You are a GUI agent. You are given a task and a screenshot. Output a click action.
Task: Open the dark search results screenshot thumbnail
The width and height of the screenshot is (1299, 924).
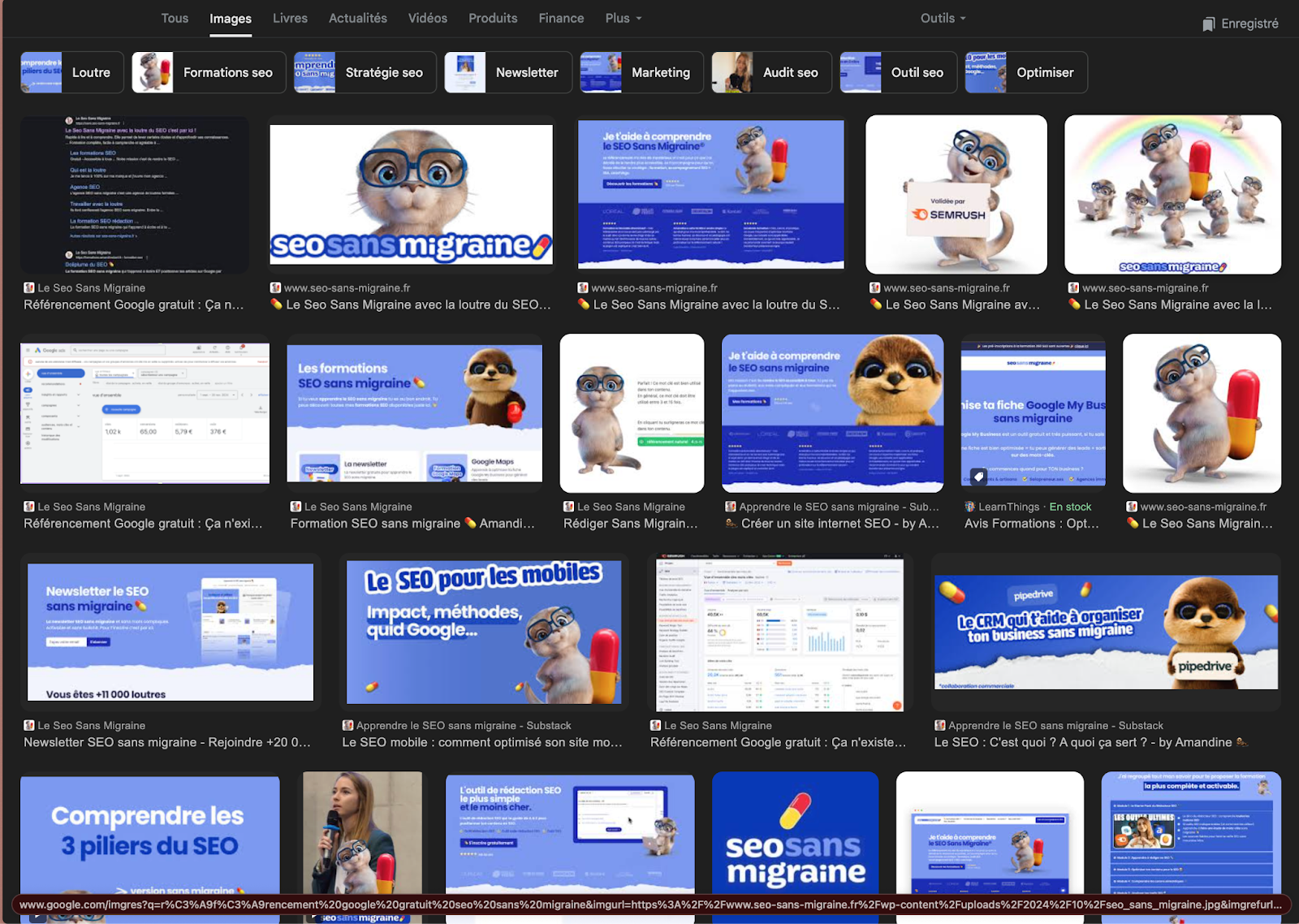click(135, 194)
